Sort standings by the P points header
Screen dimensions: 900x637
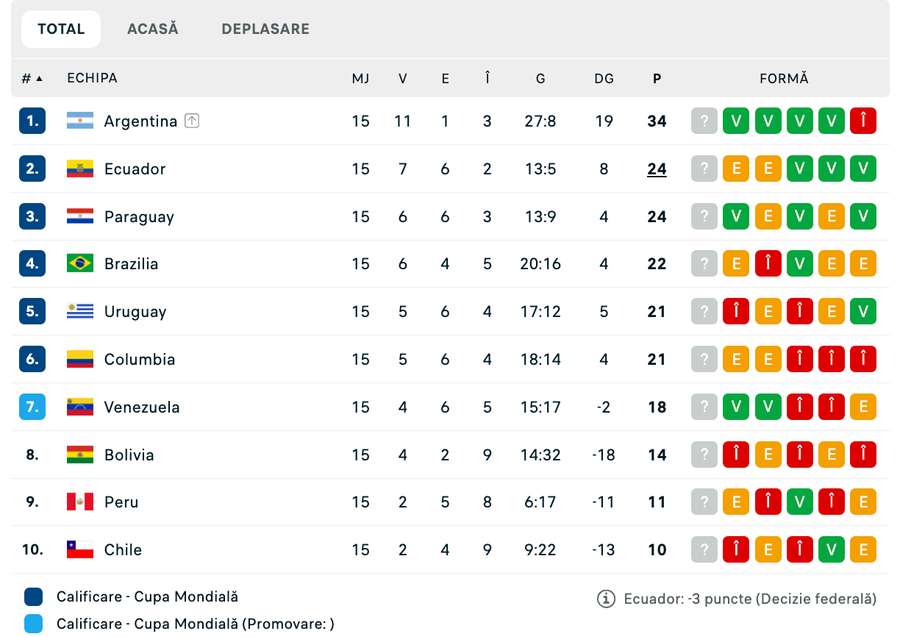coord(657,78)
